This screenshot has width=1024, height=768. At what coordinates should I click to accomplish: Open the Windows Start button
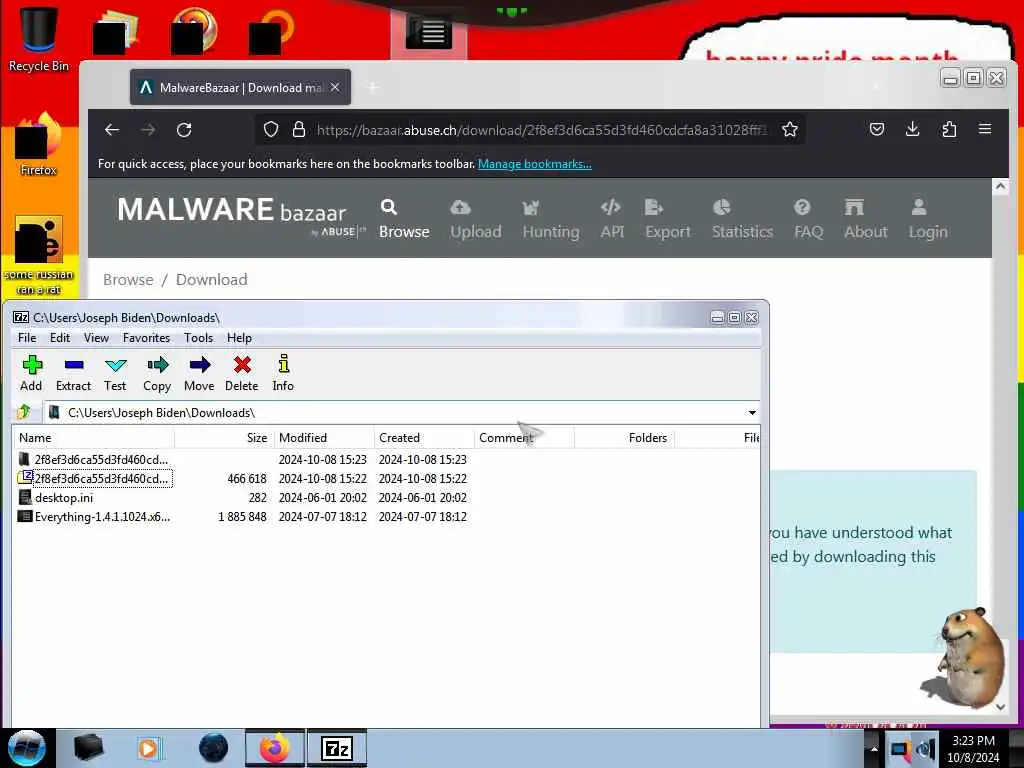tap(26, 748)
